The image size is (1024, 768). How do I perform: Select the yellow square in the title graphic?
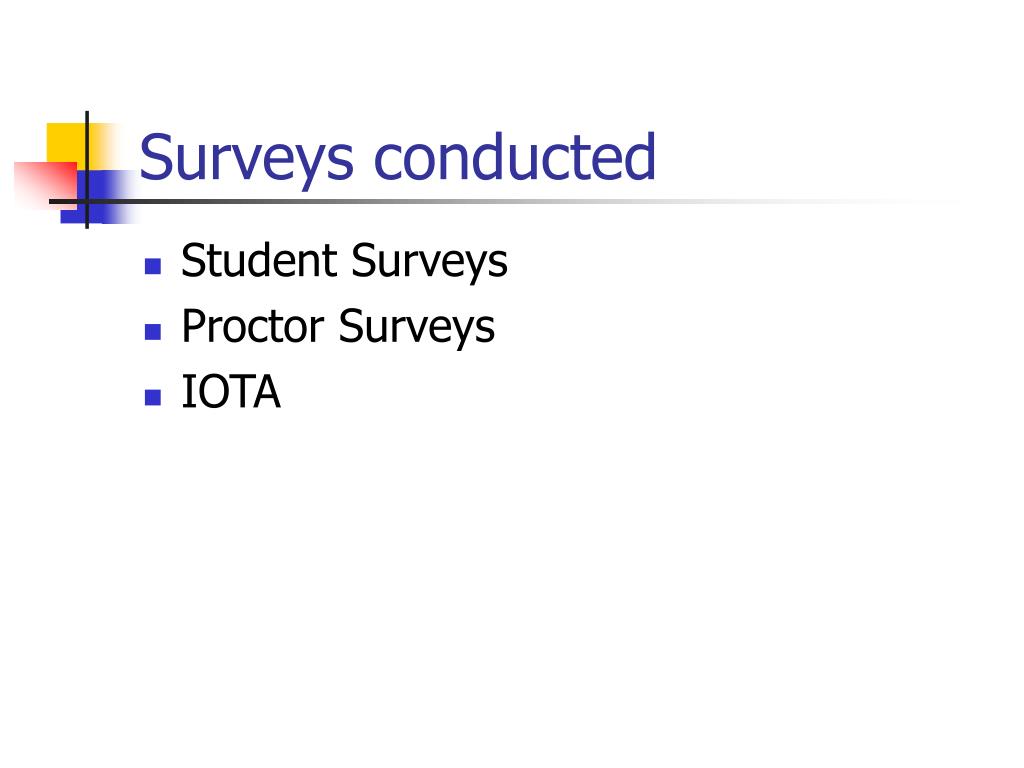click(72, 144)
